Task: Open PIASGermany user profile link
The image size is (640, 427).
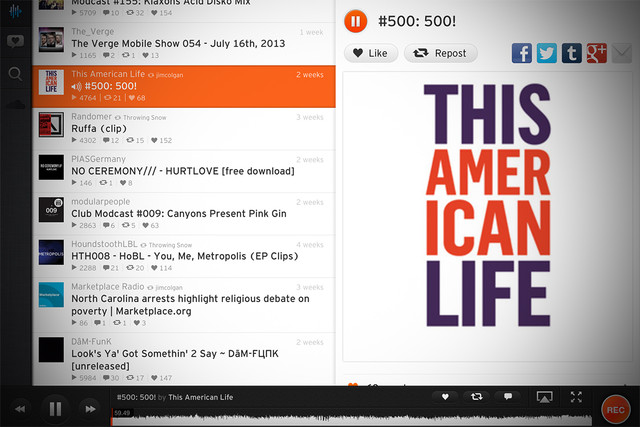Action: 98,159
